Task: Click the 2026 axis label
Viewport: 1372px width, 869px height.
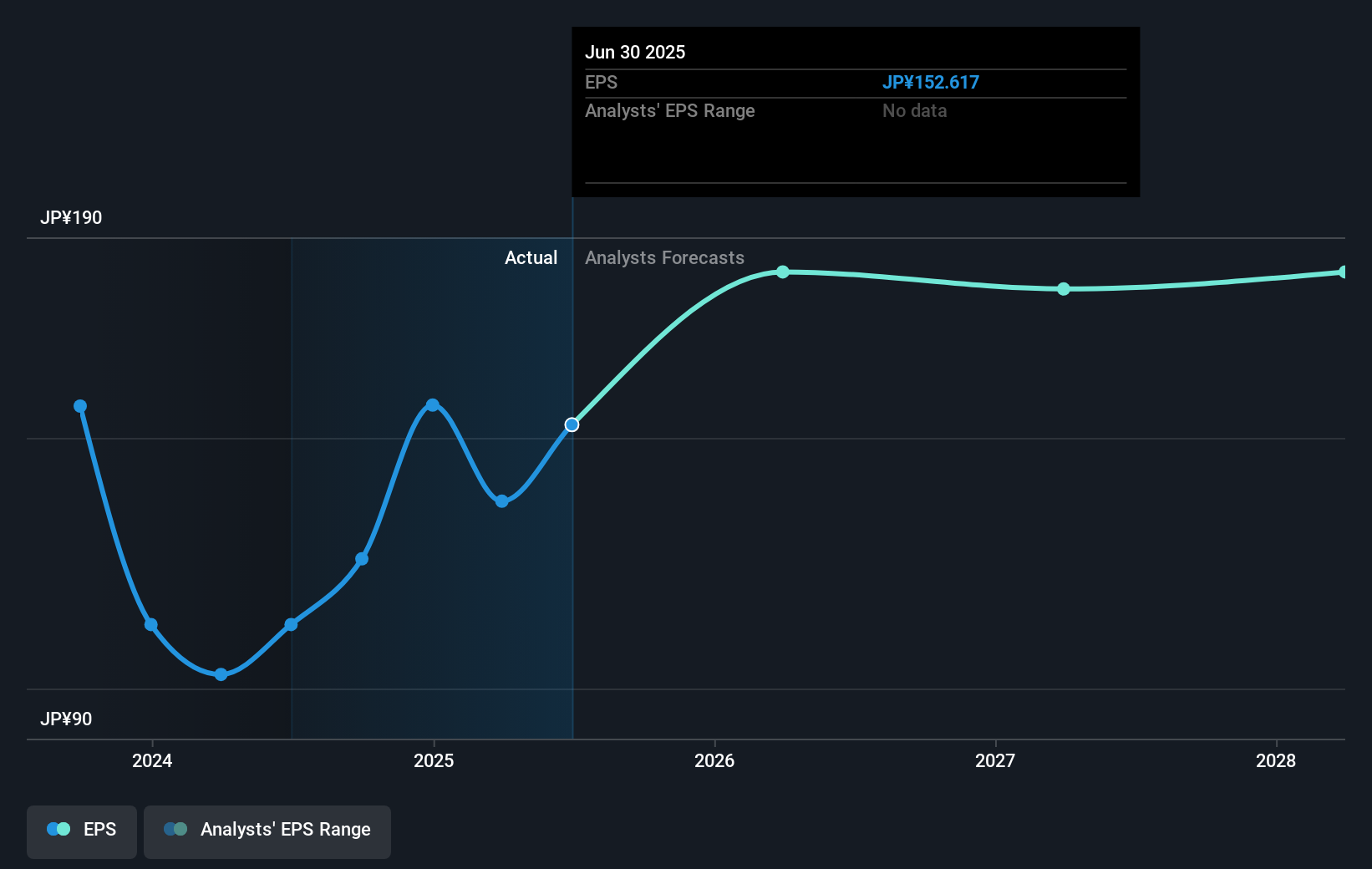Action: 714,761
